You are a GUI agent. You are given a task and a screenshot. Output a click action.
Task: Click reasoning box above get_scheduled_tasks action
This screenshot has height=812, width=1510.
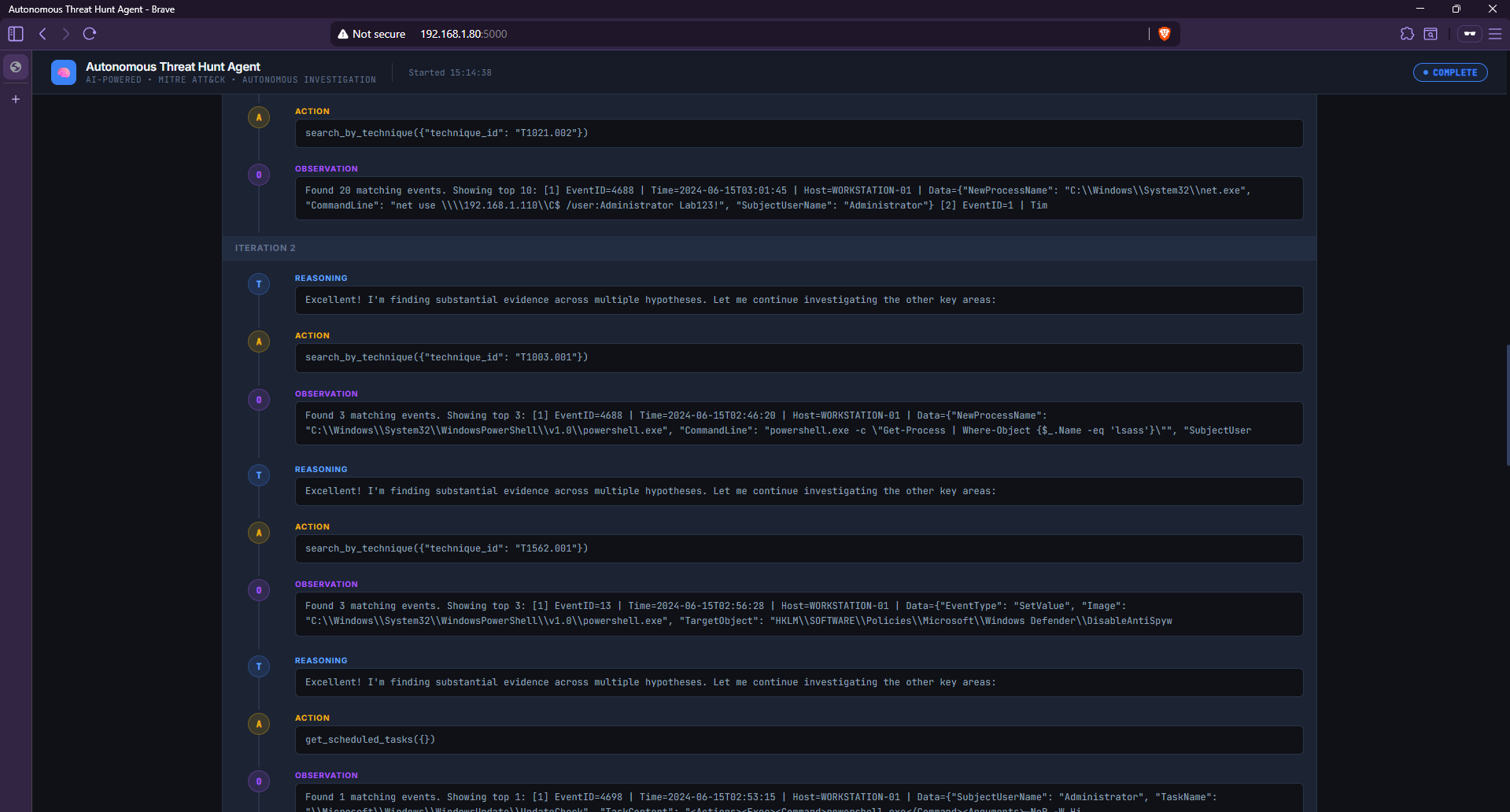coord(799,682)
